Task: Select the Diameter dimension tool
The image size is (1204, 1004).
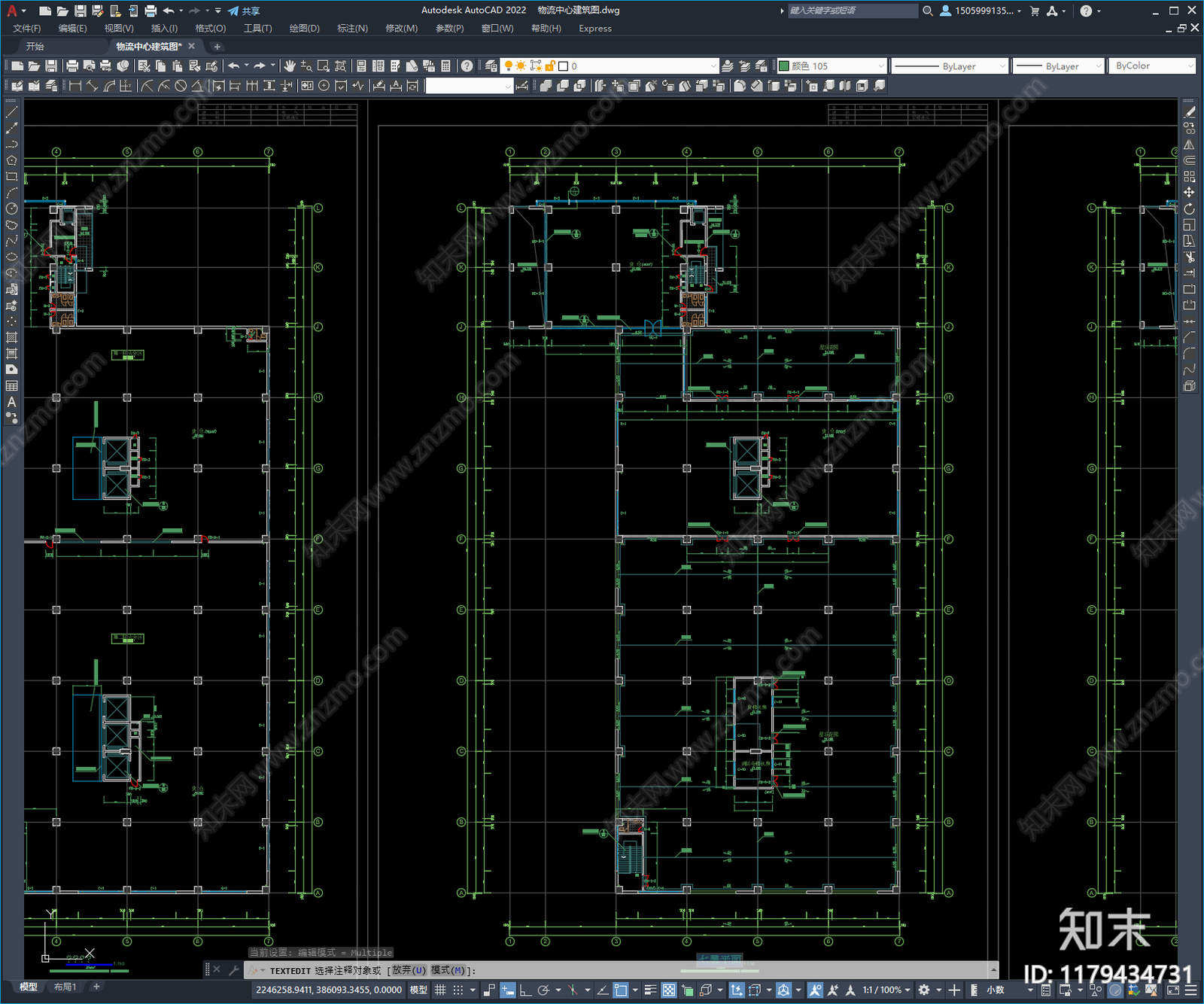Action: 181,86
